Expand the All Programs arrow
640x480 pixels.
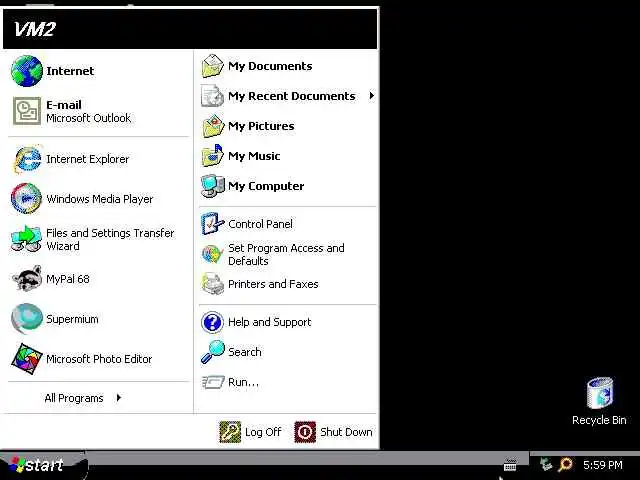click(119, 398)
